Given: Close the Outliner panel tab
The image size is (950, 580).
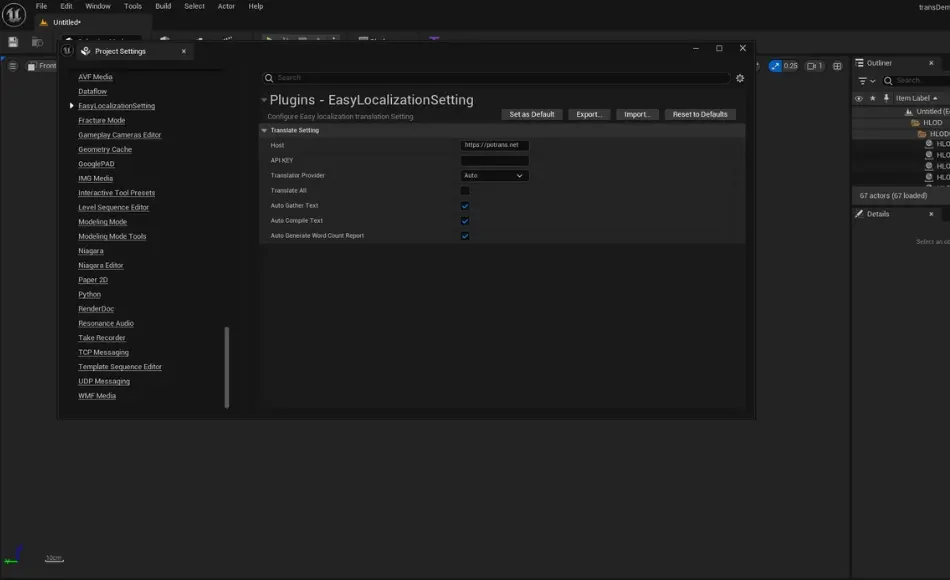Looking at the screenshot, I should coord(931,63).
